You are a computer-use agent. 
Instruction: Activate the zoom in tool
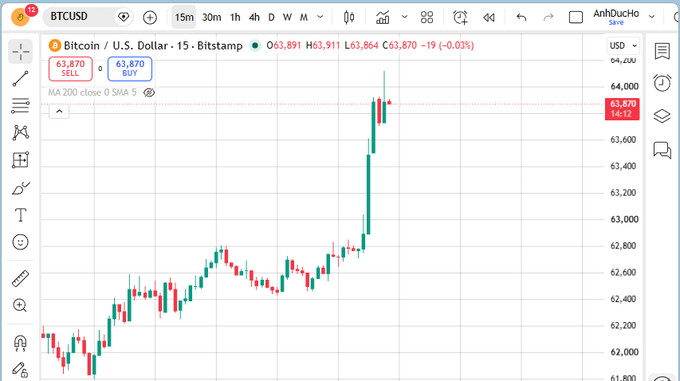point(20,305)
